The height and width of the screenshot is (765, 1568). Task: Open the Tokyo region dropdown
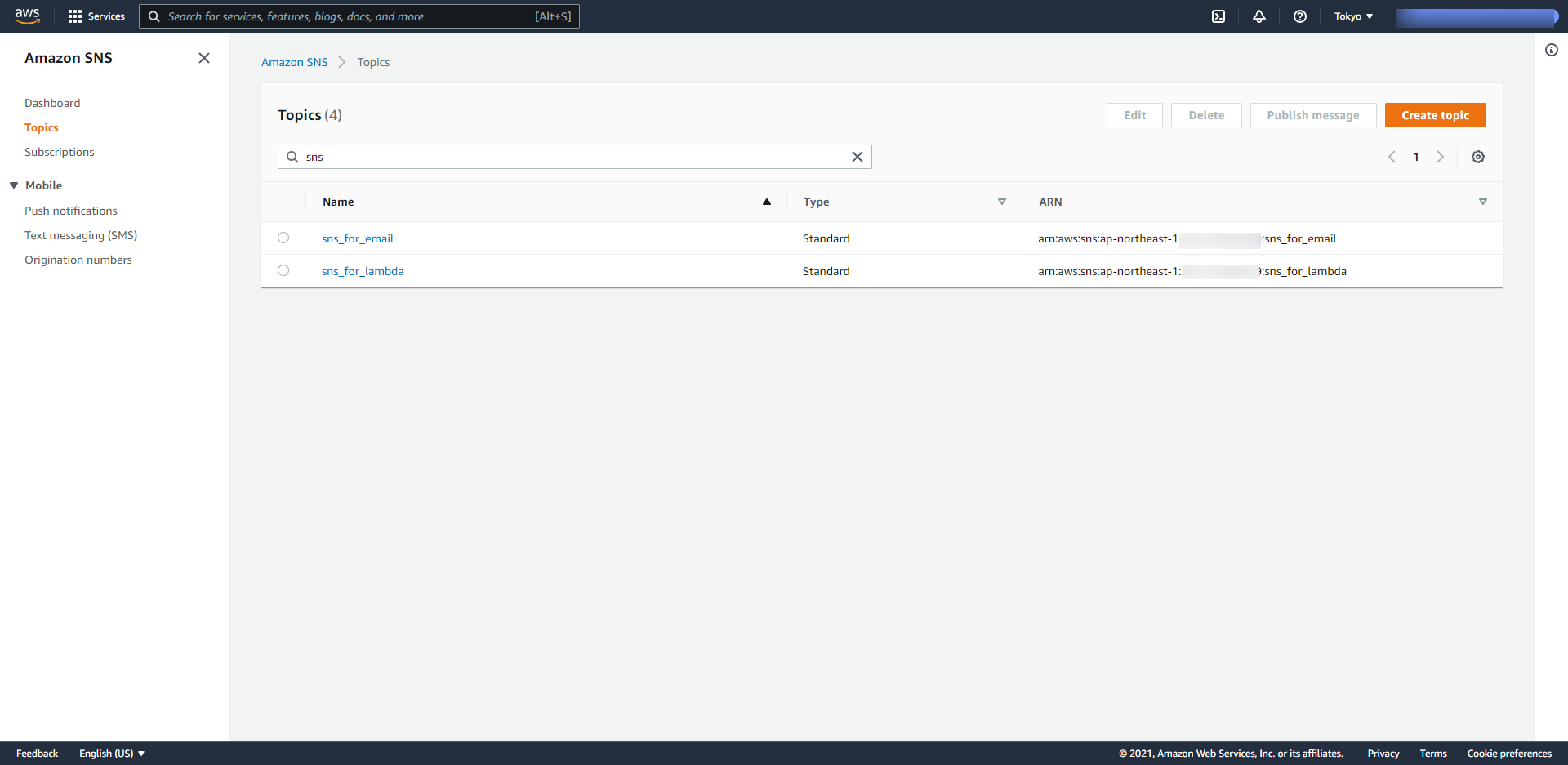[x=1353, y=16]
